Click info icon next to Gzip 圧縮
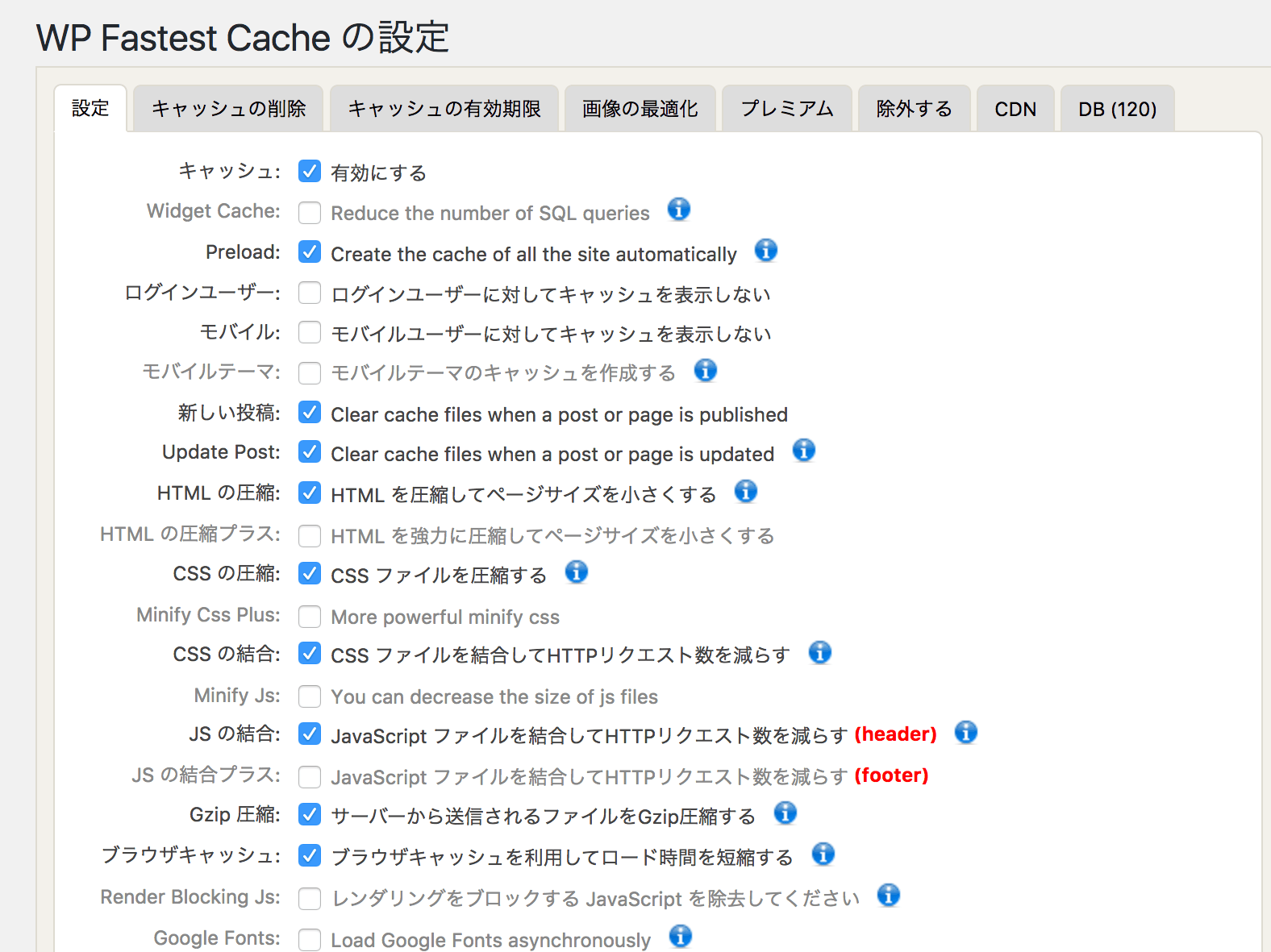Screen dimensions: 1271x952 pyautogui.click(x=785, y=813)
